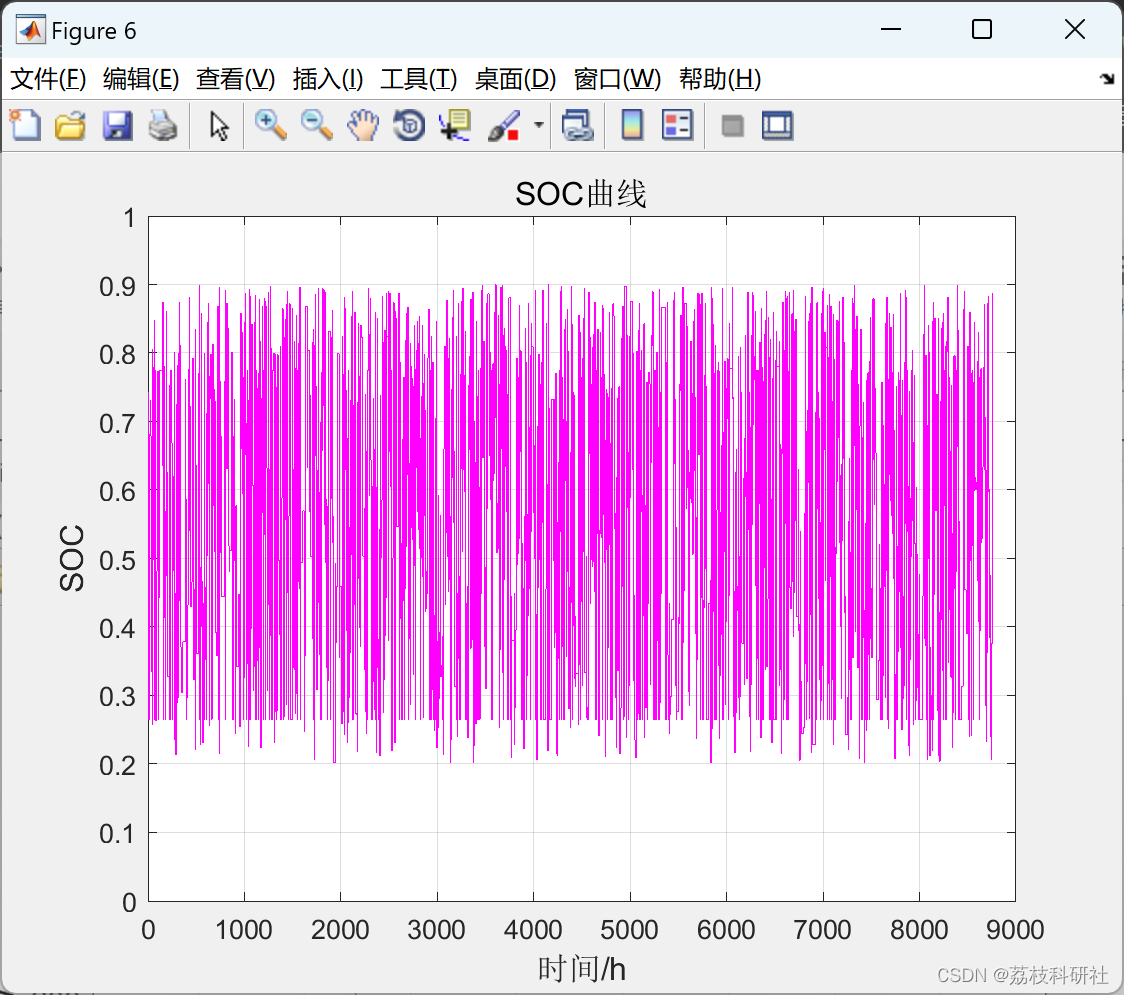This screenshot has height=995, width=1124.
Task: Select the Edit Plot arrow tool
Action: (219, 125)
